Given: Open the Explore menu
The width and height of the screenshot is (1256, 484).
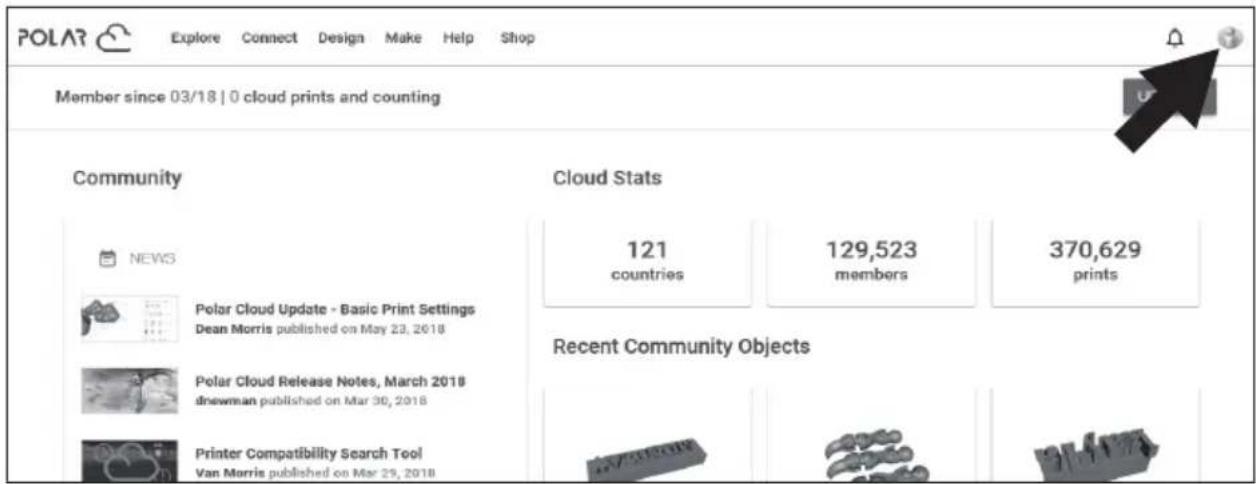Looking at the screenshot, I should 195,38.
